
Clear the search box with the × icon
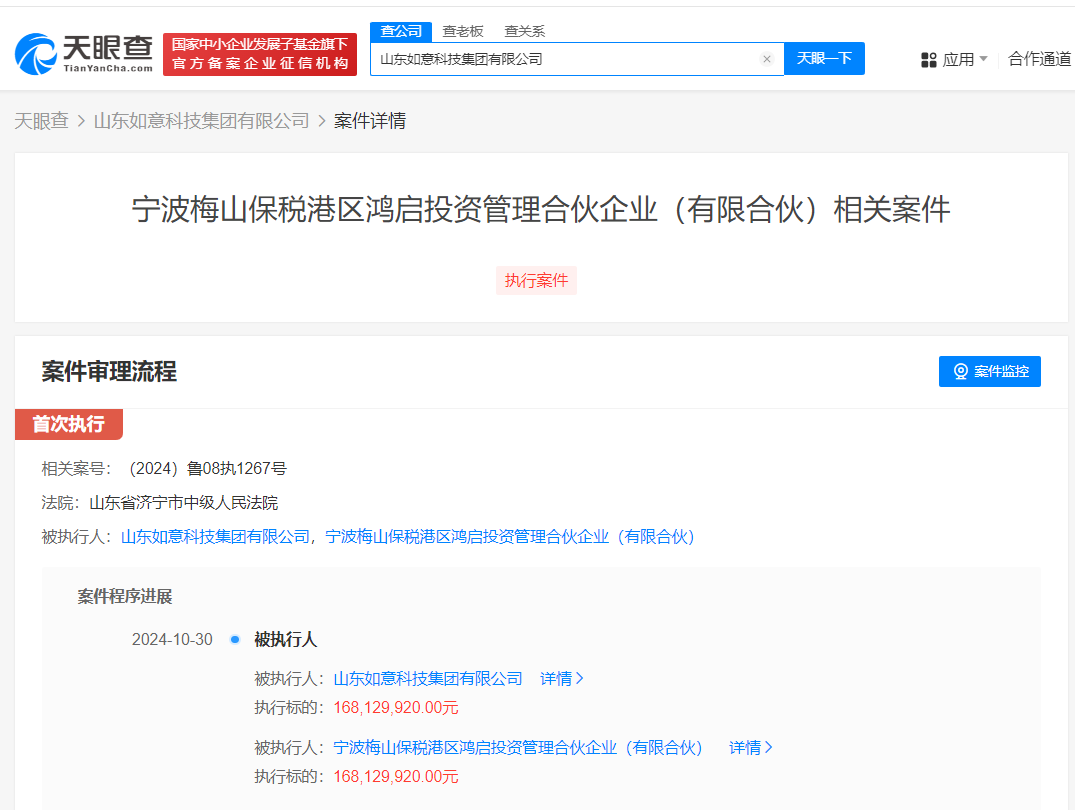(x=767, y=59)
